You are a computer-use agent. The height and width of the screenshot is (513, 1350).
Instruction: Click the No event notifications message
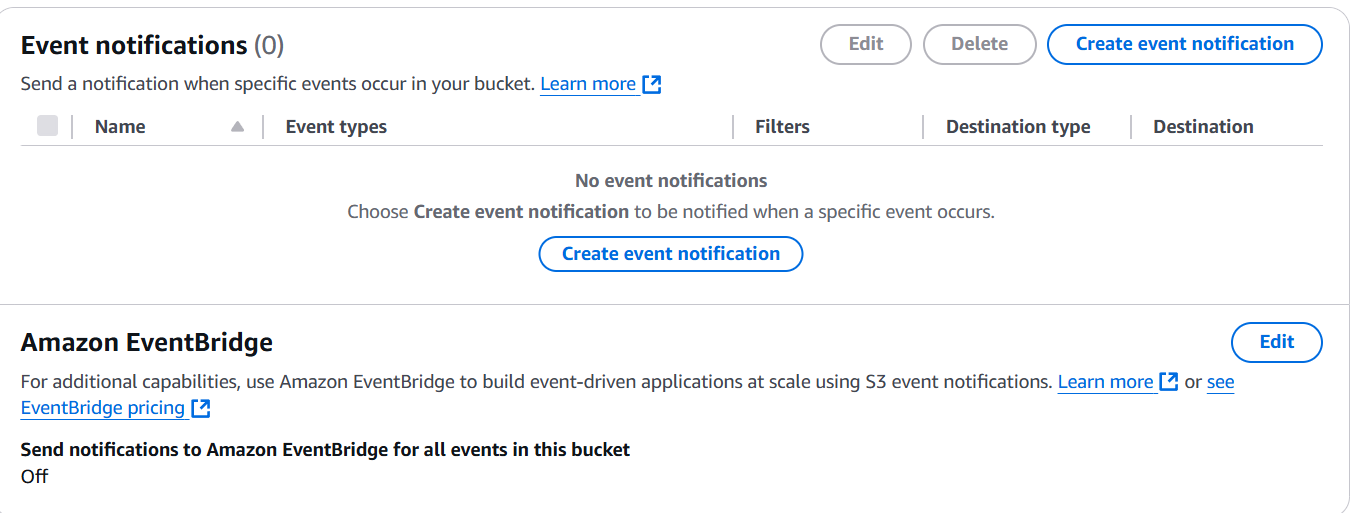(671, 181)
